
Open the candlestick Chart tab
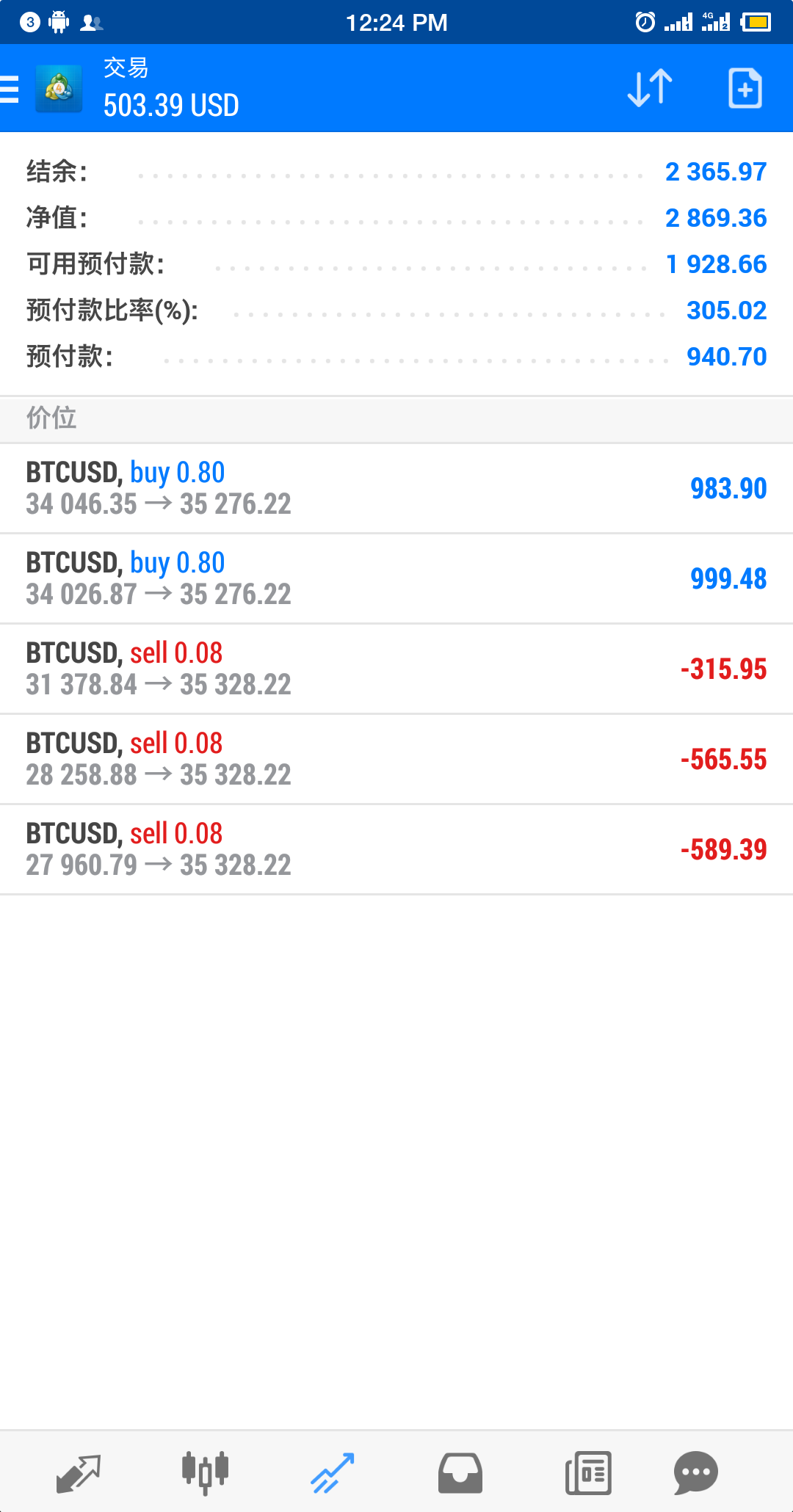click(206, 1473)
